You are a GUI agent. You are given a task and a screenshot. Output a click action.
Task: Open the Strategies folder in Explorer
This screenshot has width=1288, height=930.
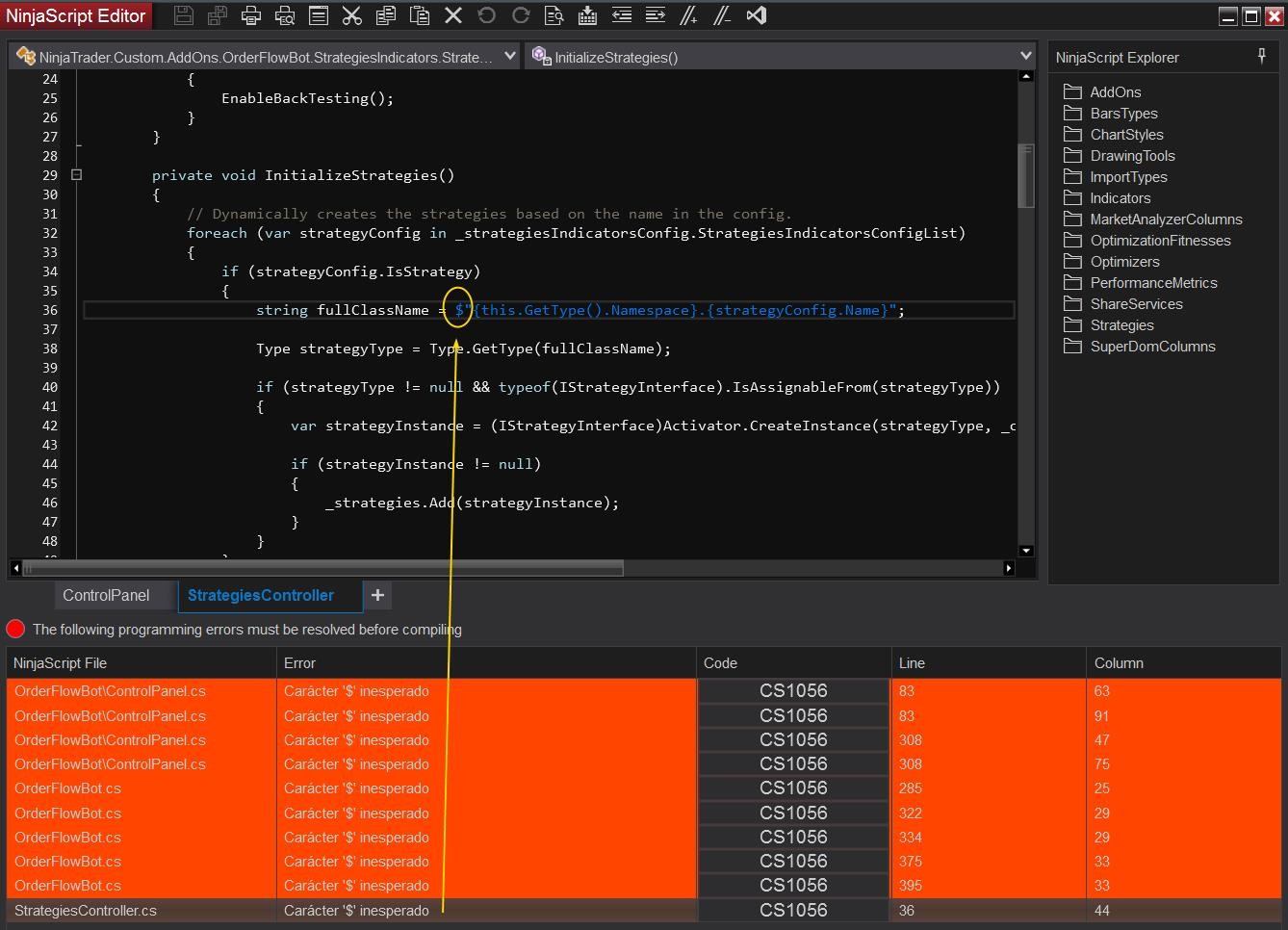point(1121,325)
